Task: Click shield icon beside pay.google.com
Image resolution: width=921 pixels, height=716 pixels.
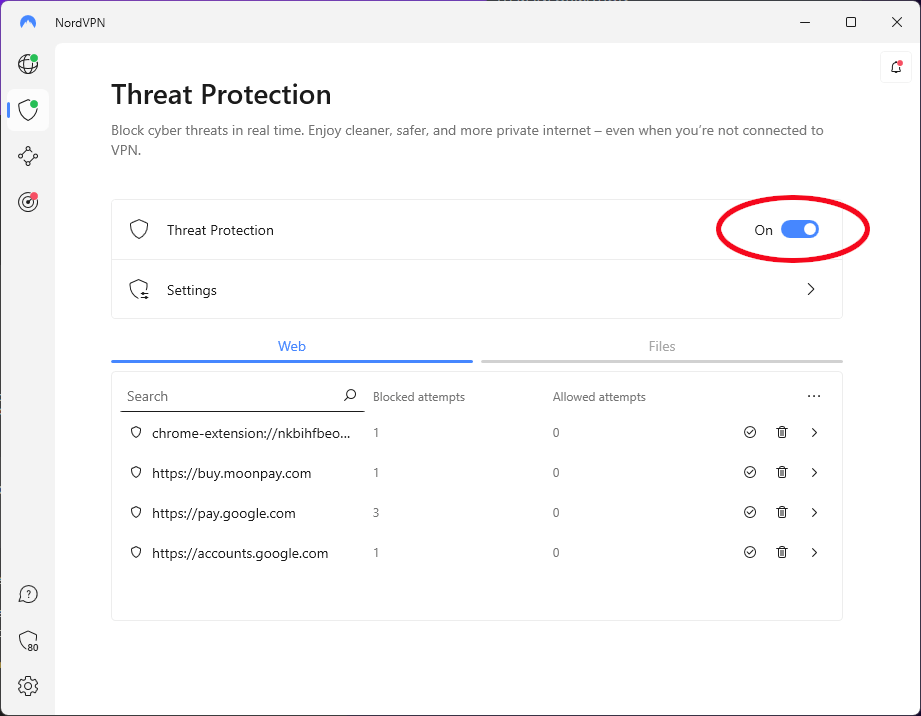Action: 136,512
